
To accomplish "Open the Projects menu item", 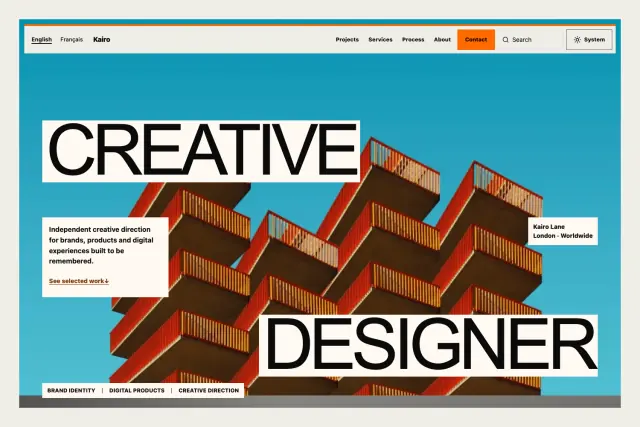I will (x=347, y=40).
